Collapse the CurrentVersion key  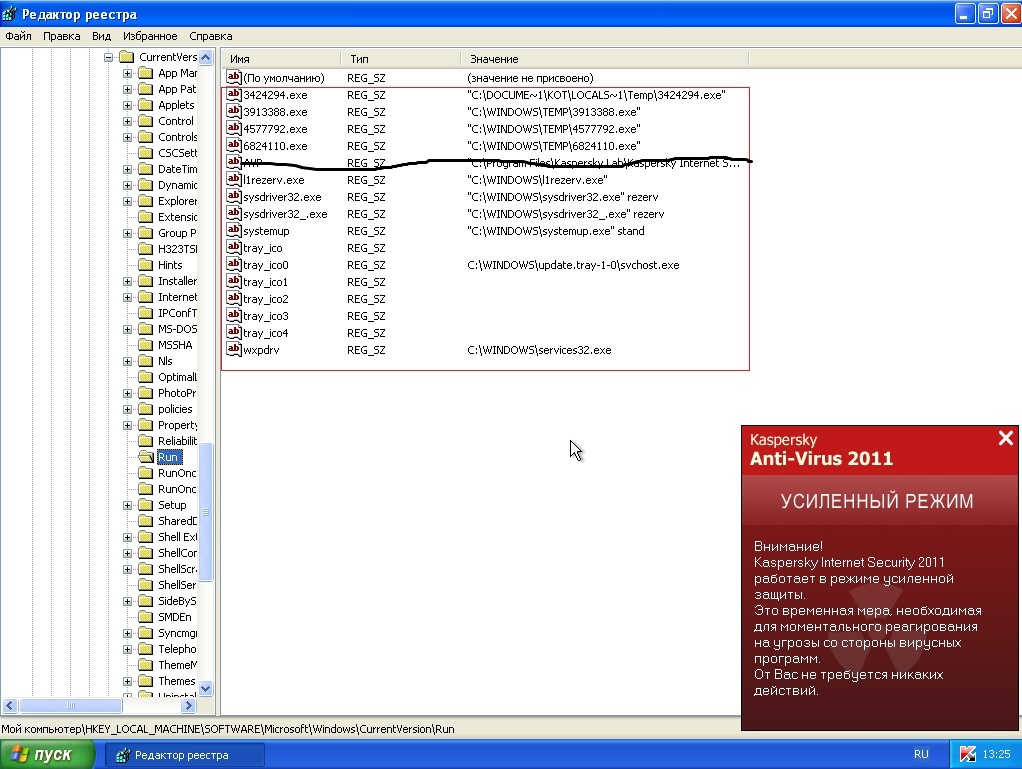(x=107, y=57)
